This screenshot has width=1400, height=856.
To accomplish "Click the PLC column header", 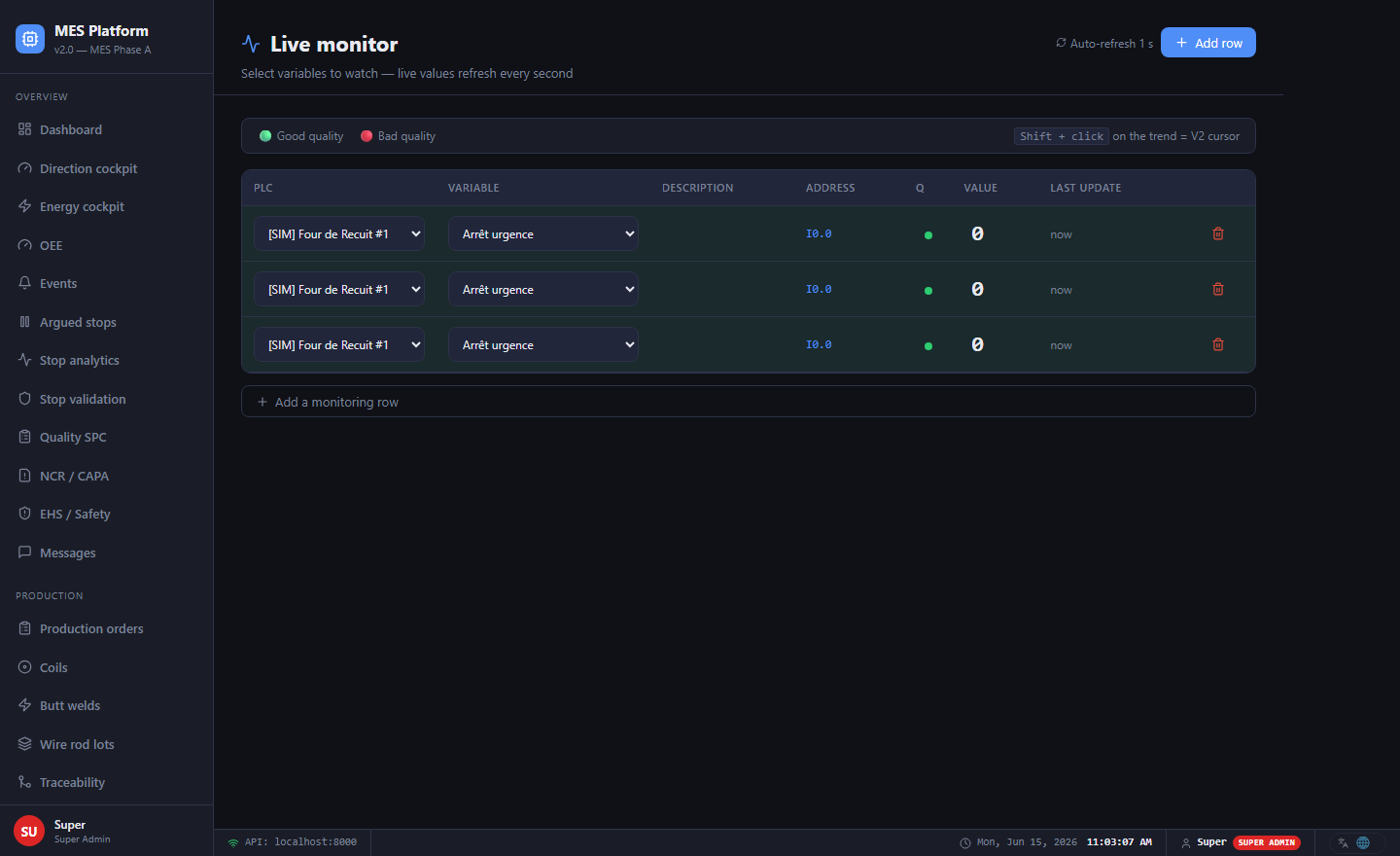I will click(263, 188).
